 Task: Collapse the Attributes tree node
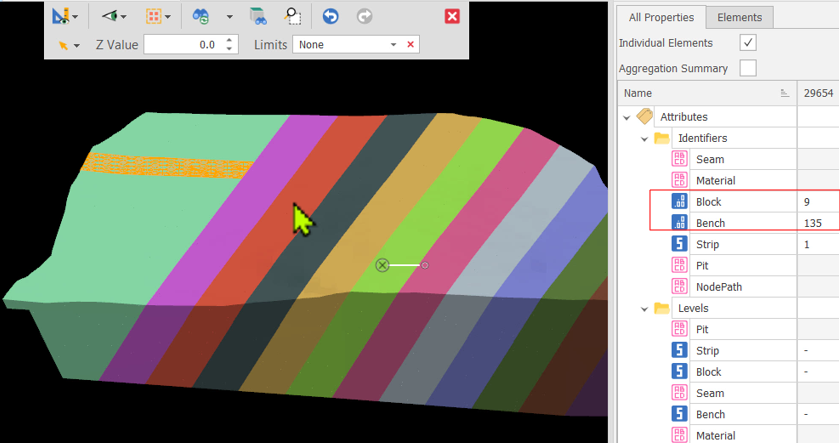(x=628, y=117)
